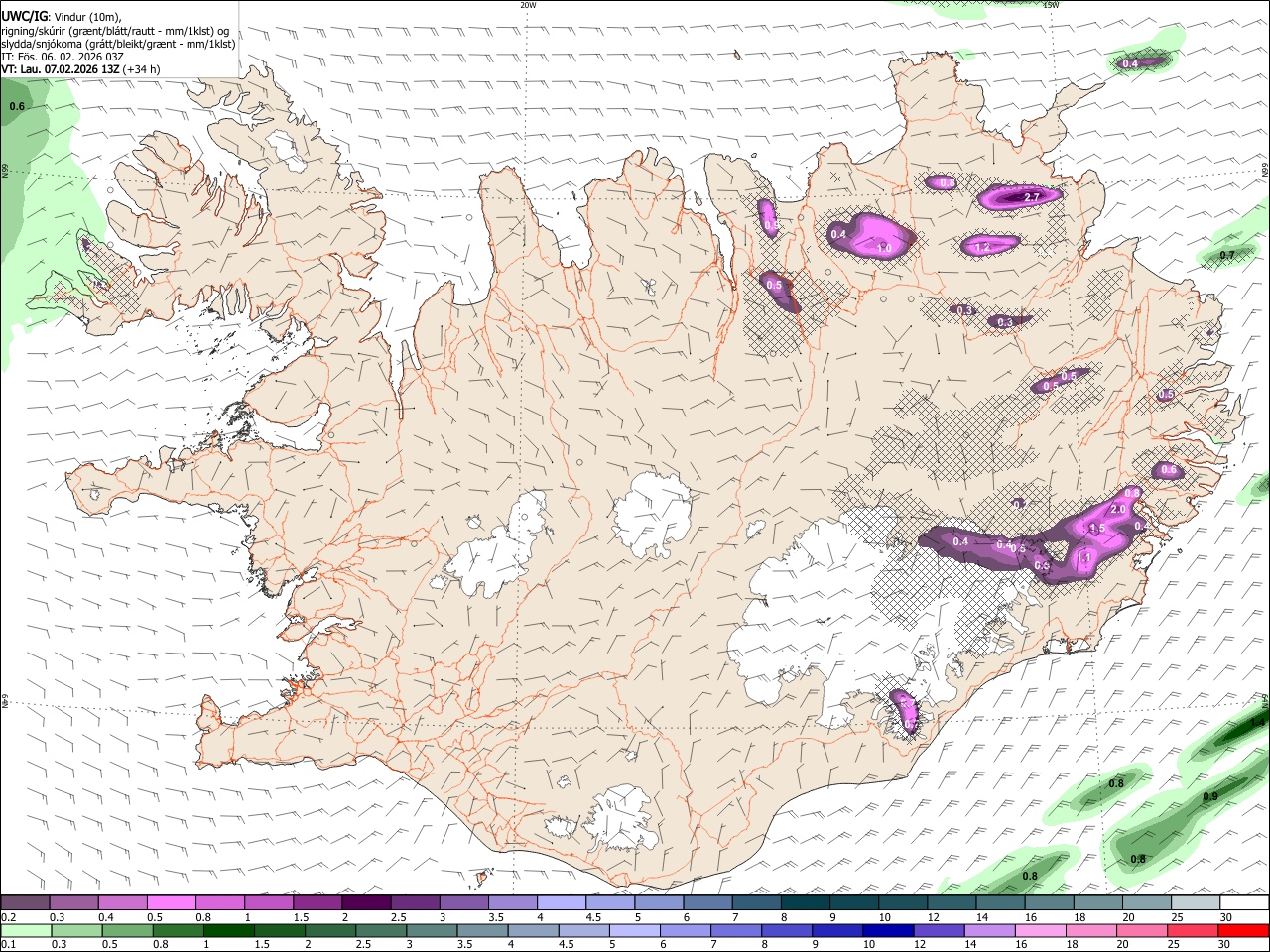Click top-row legend swatch labeled 18
1270x952 pixels.
1098,903
